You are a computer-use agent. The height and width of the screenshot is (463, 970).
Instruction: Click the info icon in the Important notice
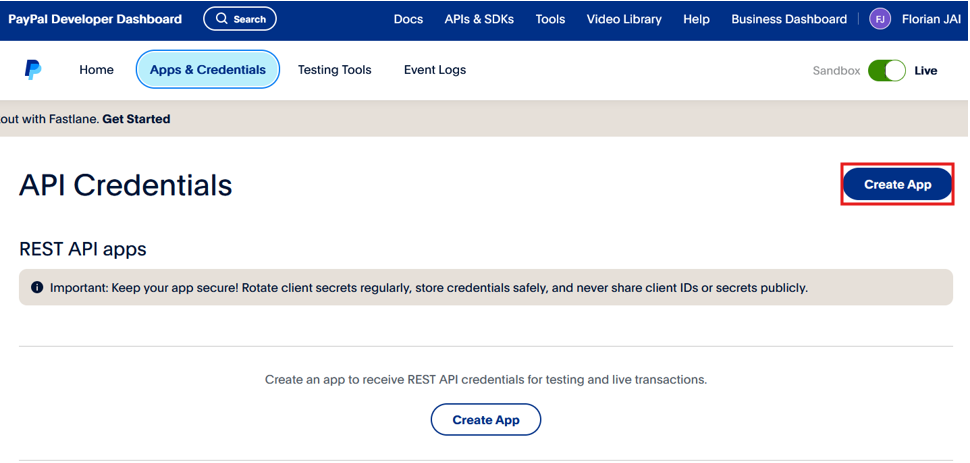[x=37, y=288]
